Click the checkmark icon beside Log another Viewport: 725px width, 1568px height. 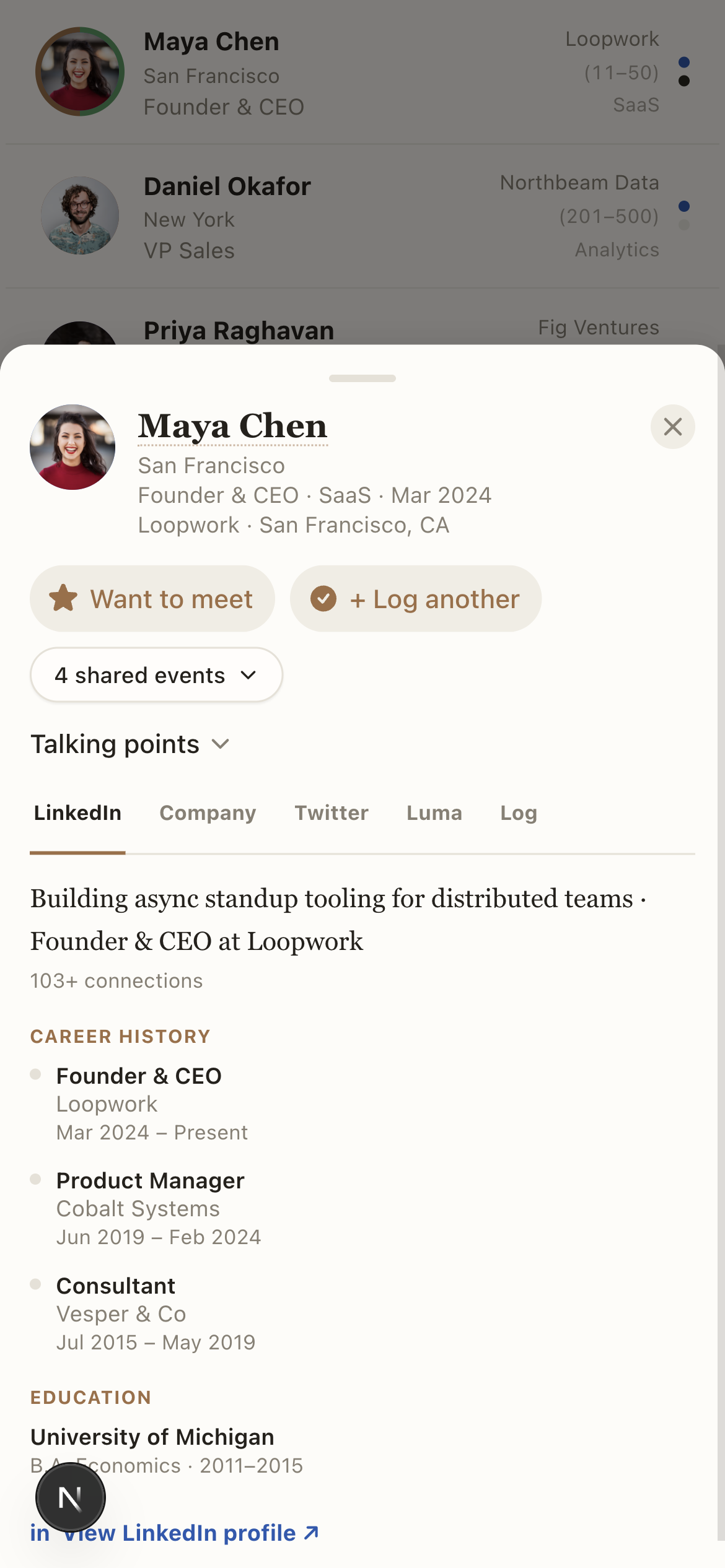[323, 599]
